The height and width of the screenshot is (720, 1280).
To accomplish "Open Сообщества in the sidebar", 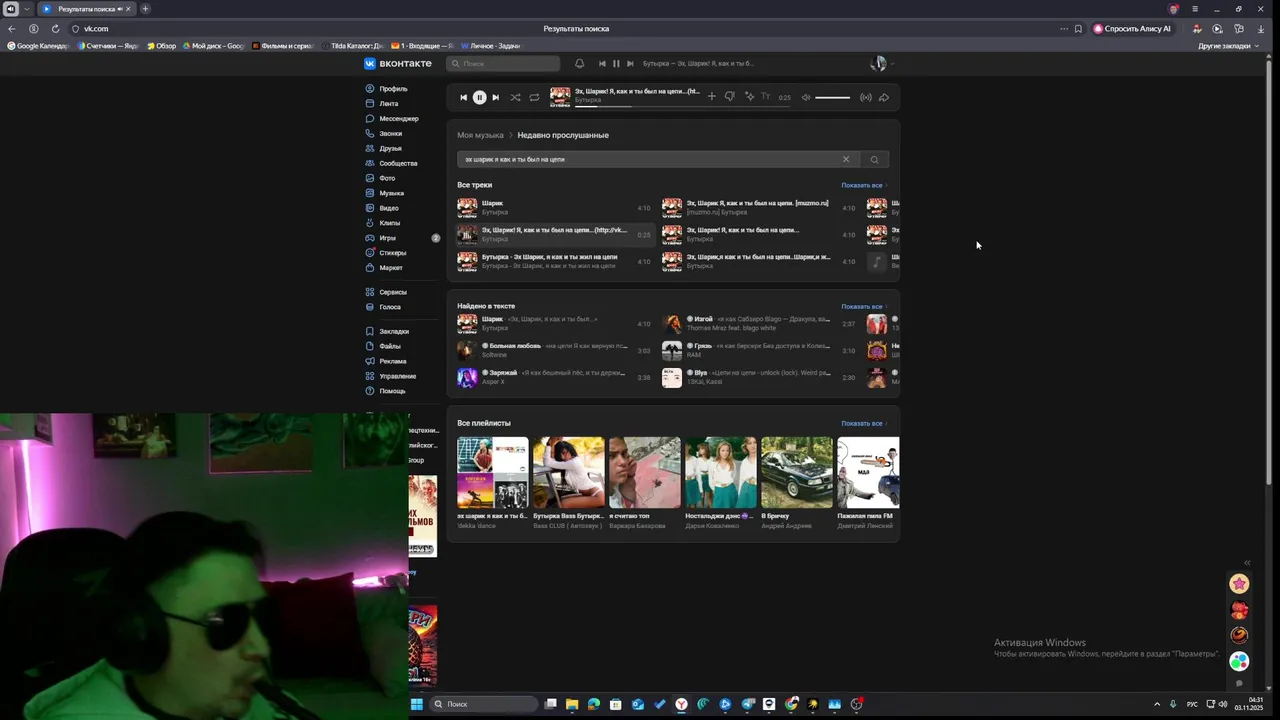I will coord(398,163).
